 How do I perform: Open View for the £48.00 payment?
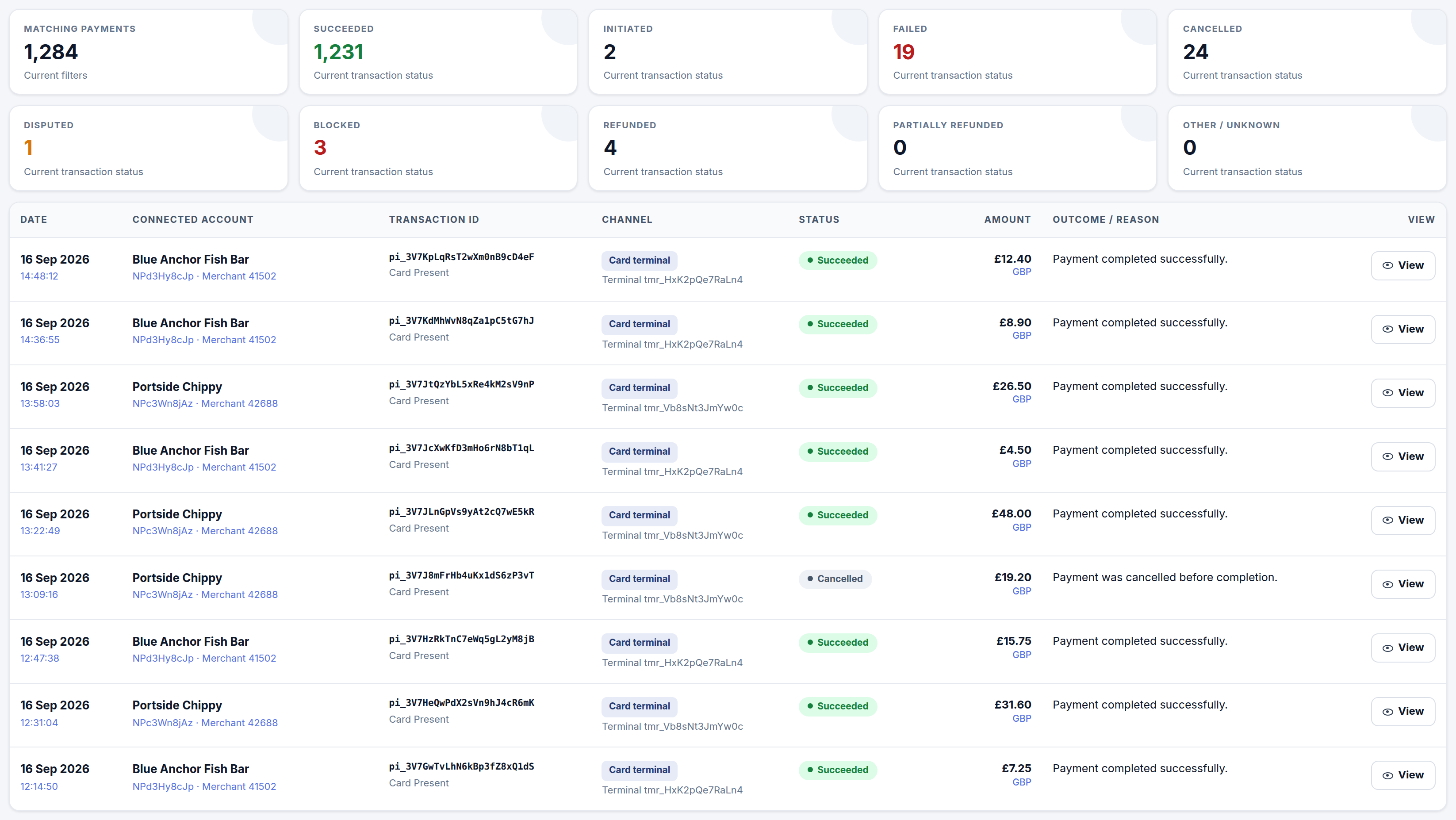coord(1403,521)
